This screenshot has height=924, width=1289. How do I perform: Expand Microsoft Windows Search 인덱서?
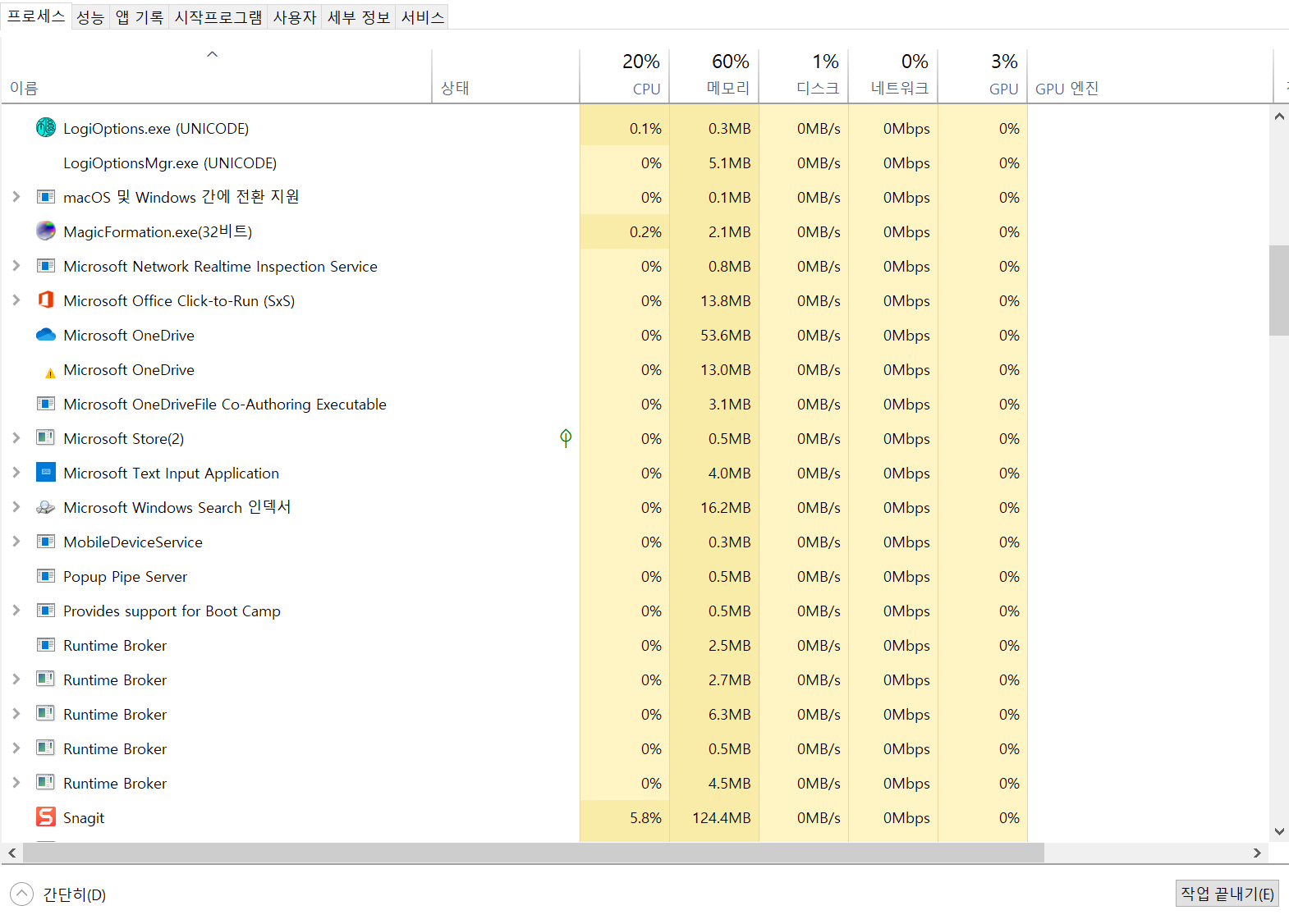pos(16,507)
